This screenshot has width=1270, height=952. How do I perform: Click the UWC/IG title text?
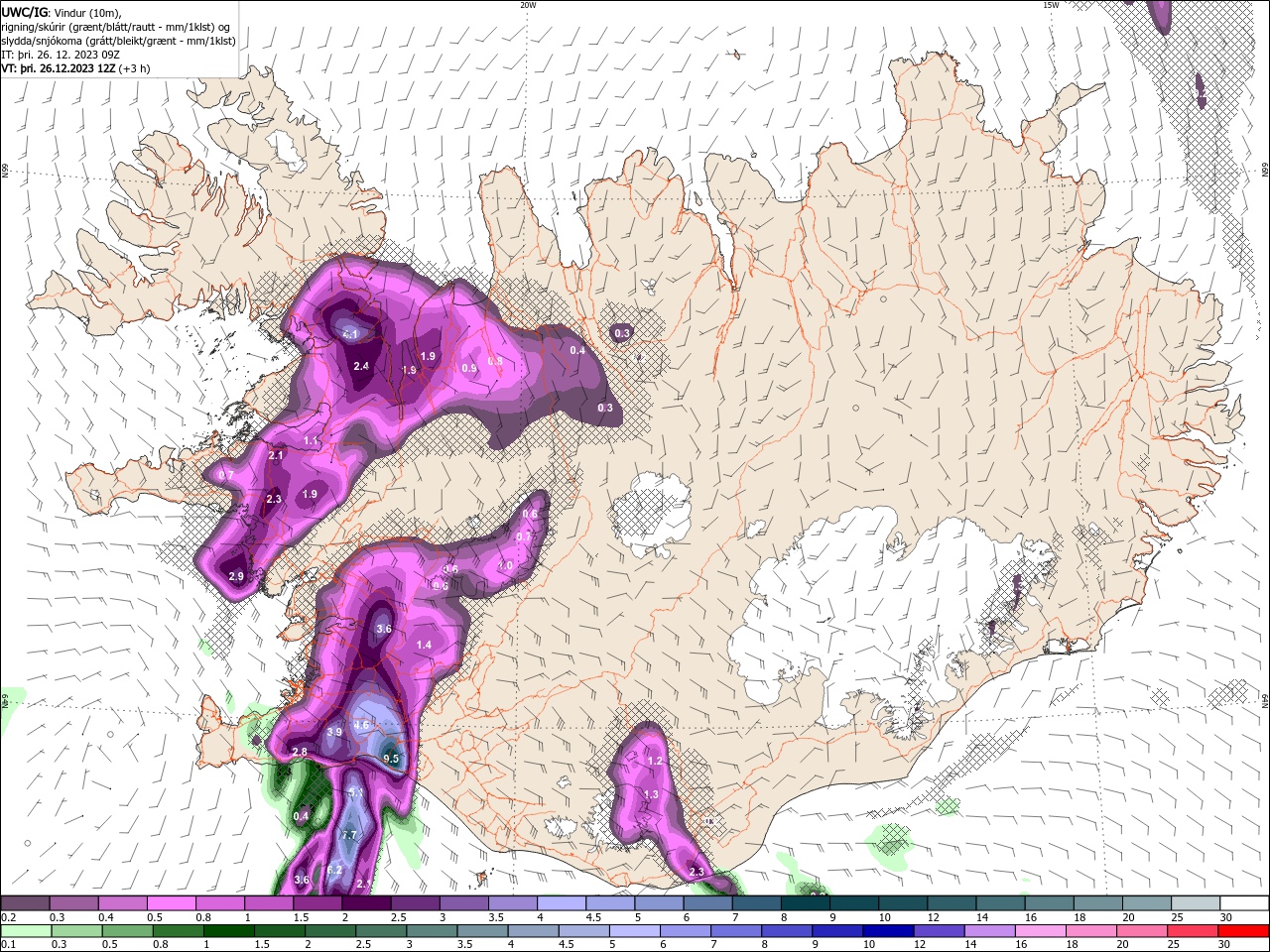click(x=25, y=12)
